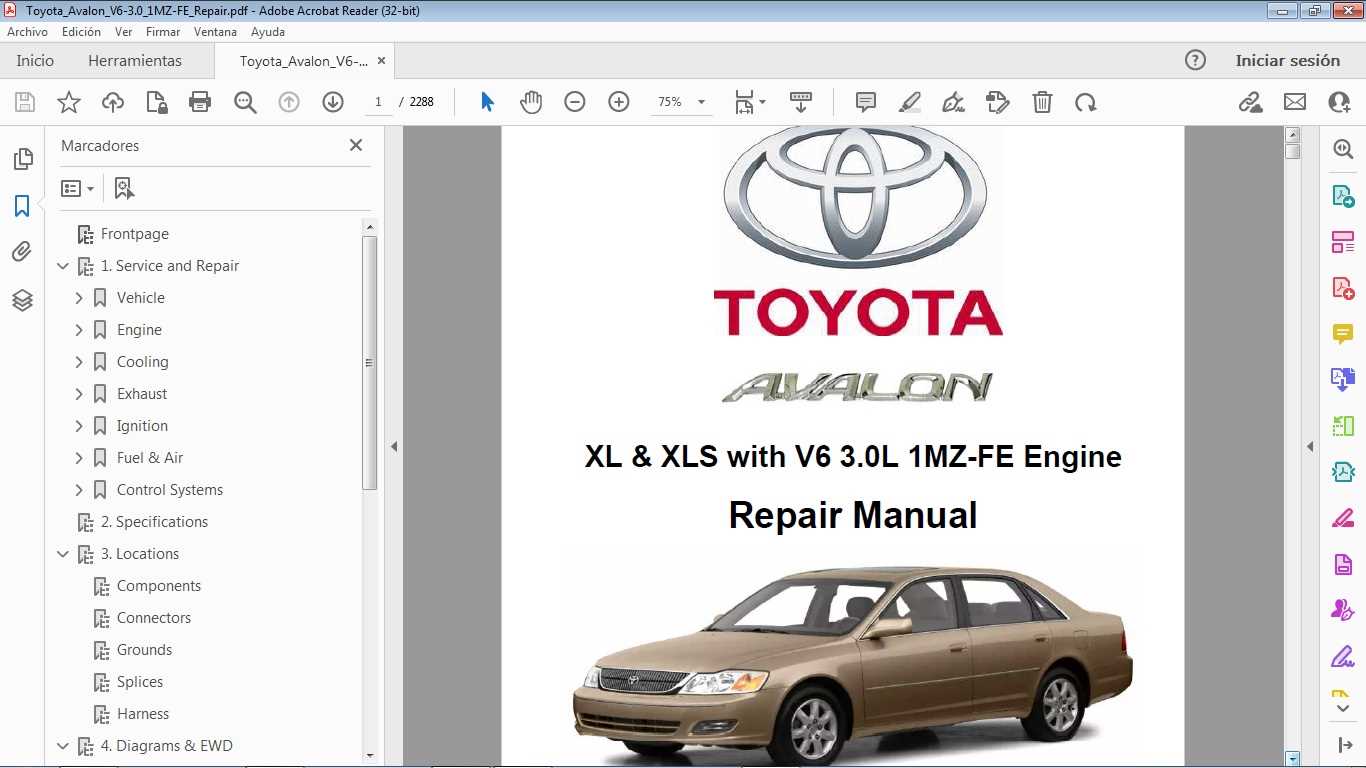Open the Archivo menu
The width and height of the screenshot is (1366, 768).
click(28, 32)
